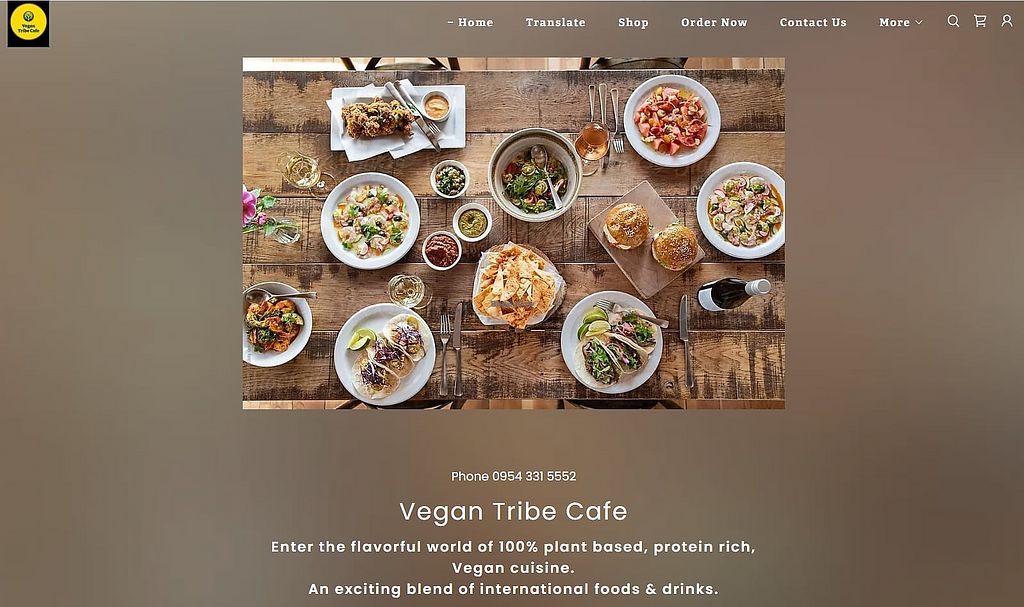Open the shopping cart icon
Viewport: 1024px width, 607px height.
[x=980, y=22]
